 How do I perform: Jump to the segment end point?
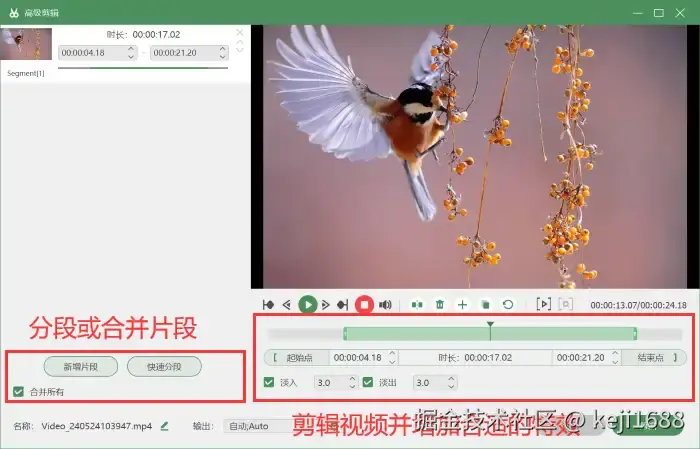[342, 305]
